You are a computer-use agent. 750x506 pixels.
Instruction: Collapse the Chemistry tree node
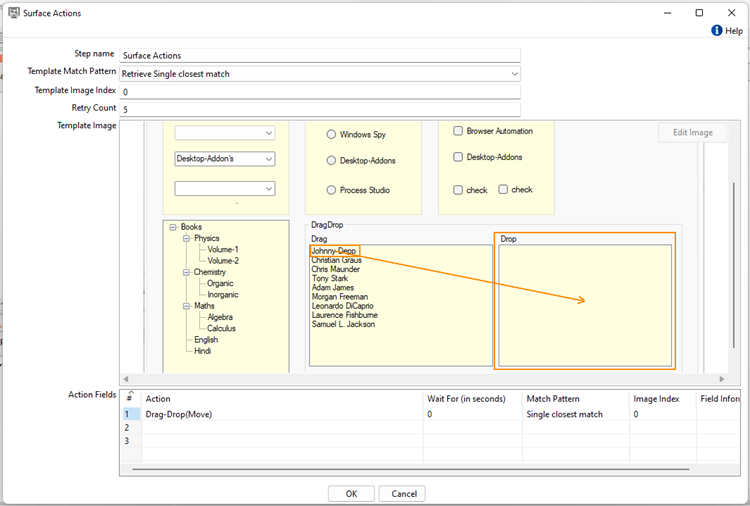(x=187, y=272)
